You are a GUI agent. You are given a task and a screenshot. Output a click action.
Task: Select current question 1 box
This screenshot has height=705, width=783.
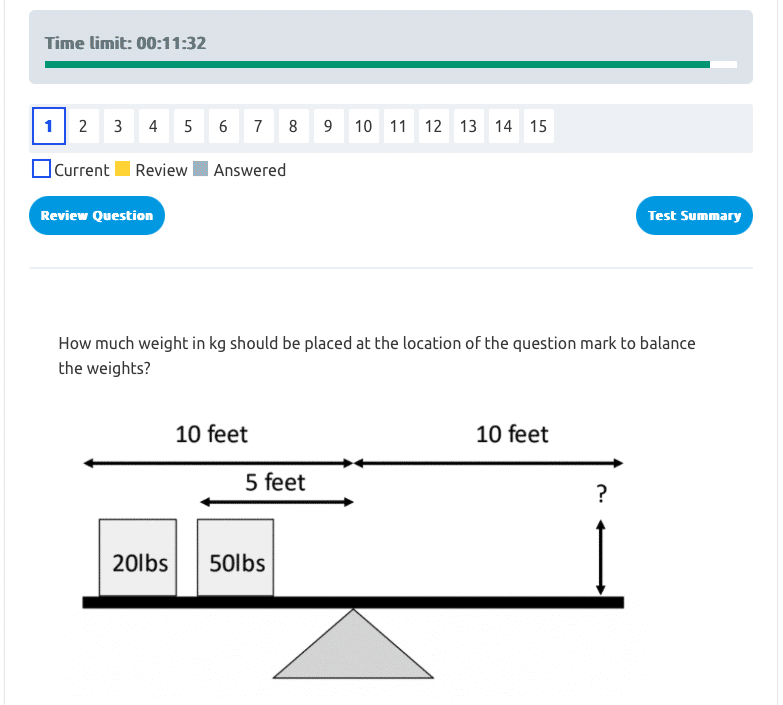[48, 126]
